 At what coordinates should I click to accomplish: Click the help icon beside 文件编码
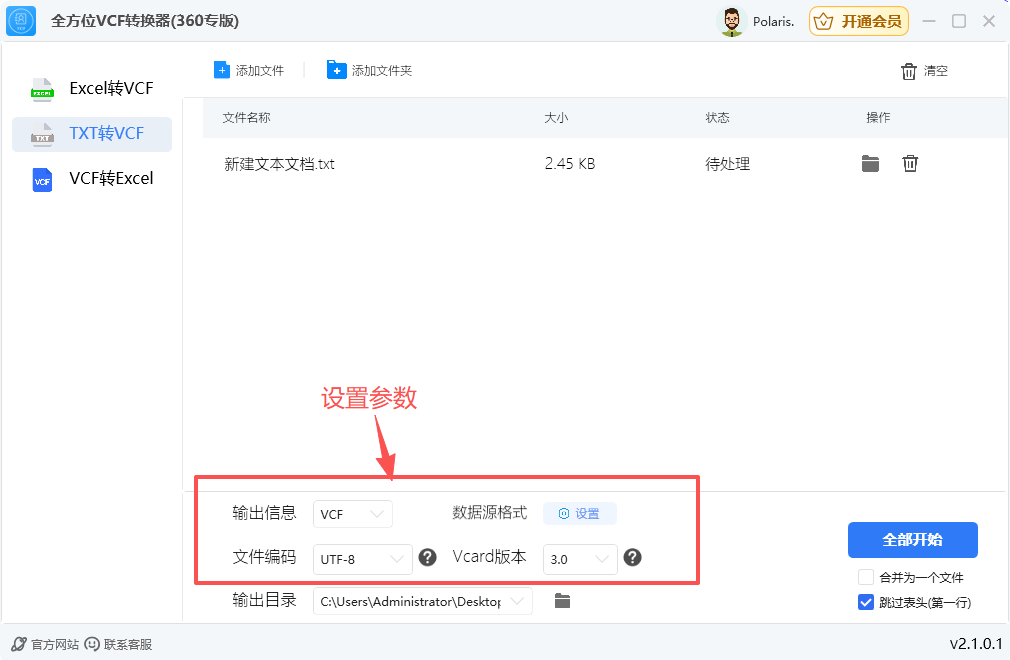428,558
